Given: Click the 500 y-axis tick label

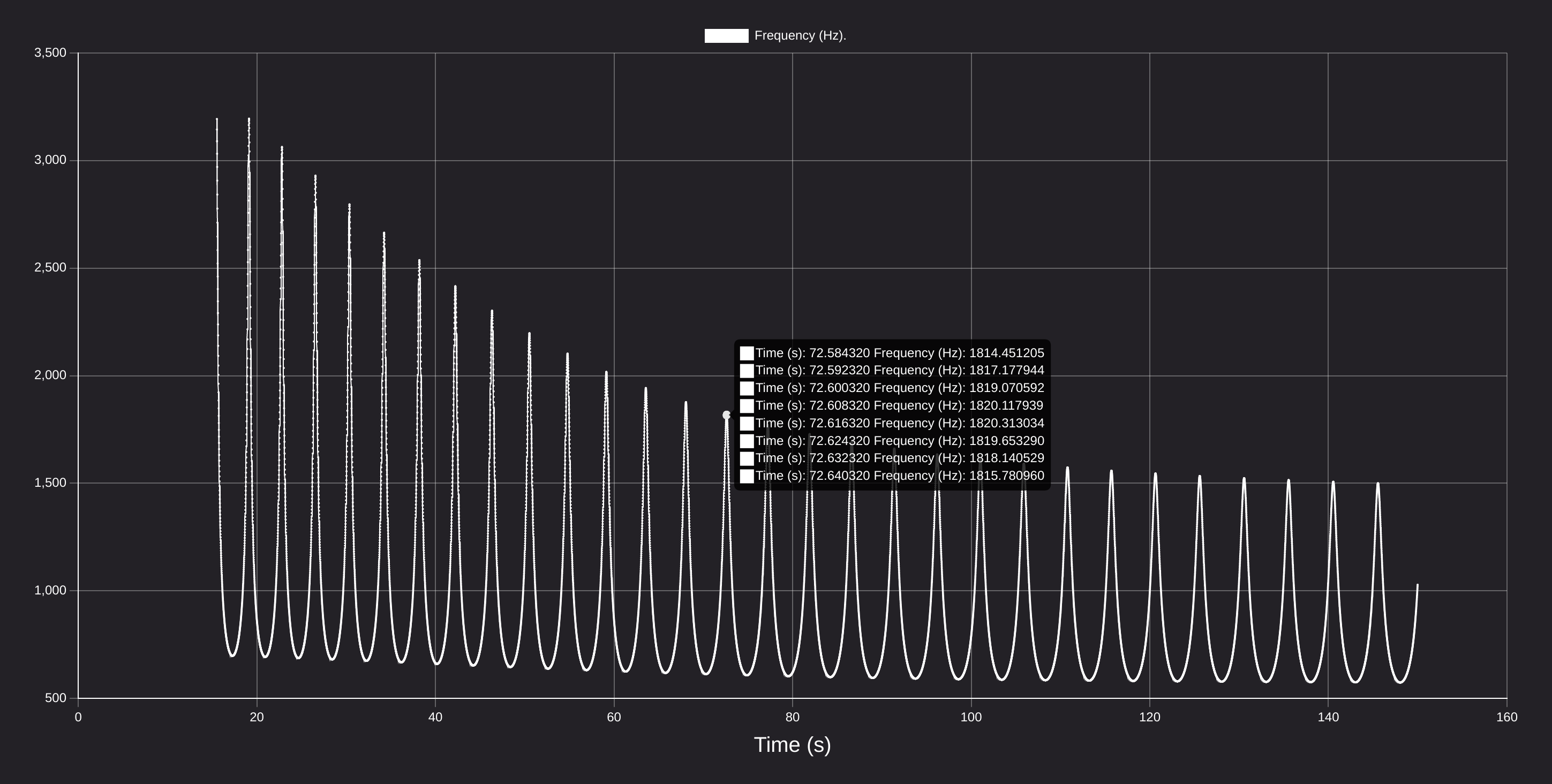Looking at the screenshot, I should pyautogui.click(x=56, y=698).
